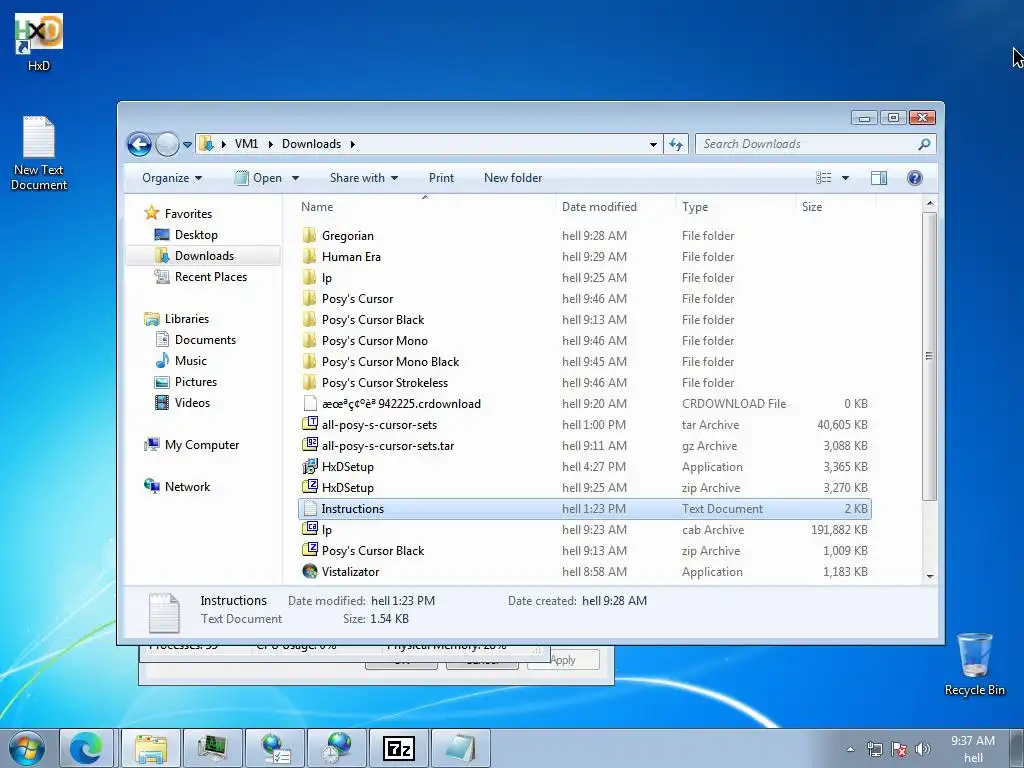Open the globe with clock taskbar icon

(336, 748)
